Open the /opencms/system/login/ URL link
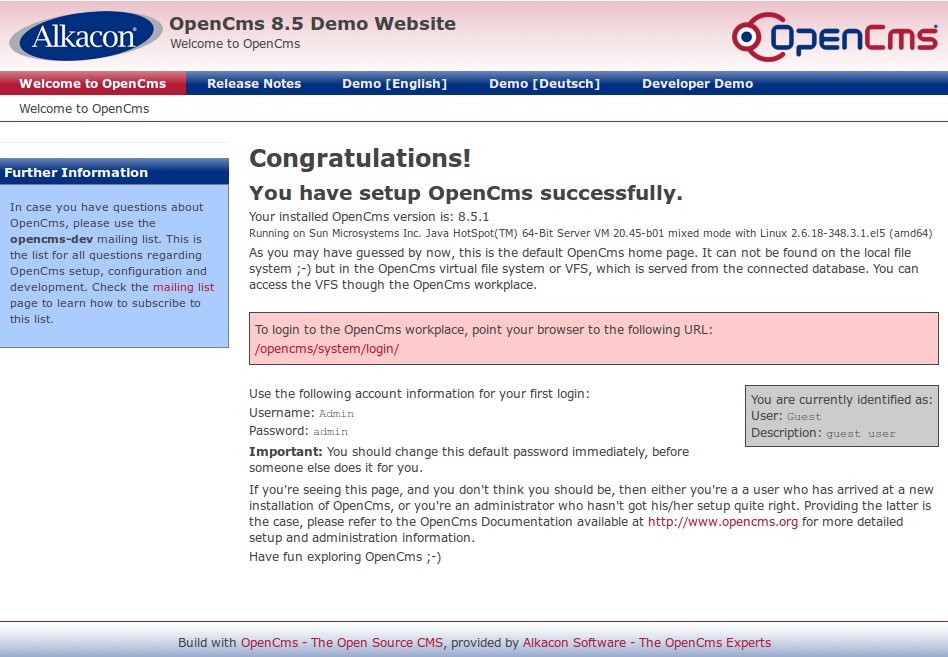This screenshot has height=657, width=948. coord(326,349)
